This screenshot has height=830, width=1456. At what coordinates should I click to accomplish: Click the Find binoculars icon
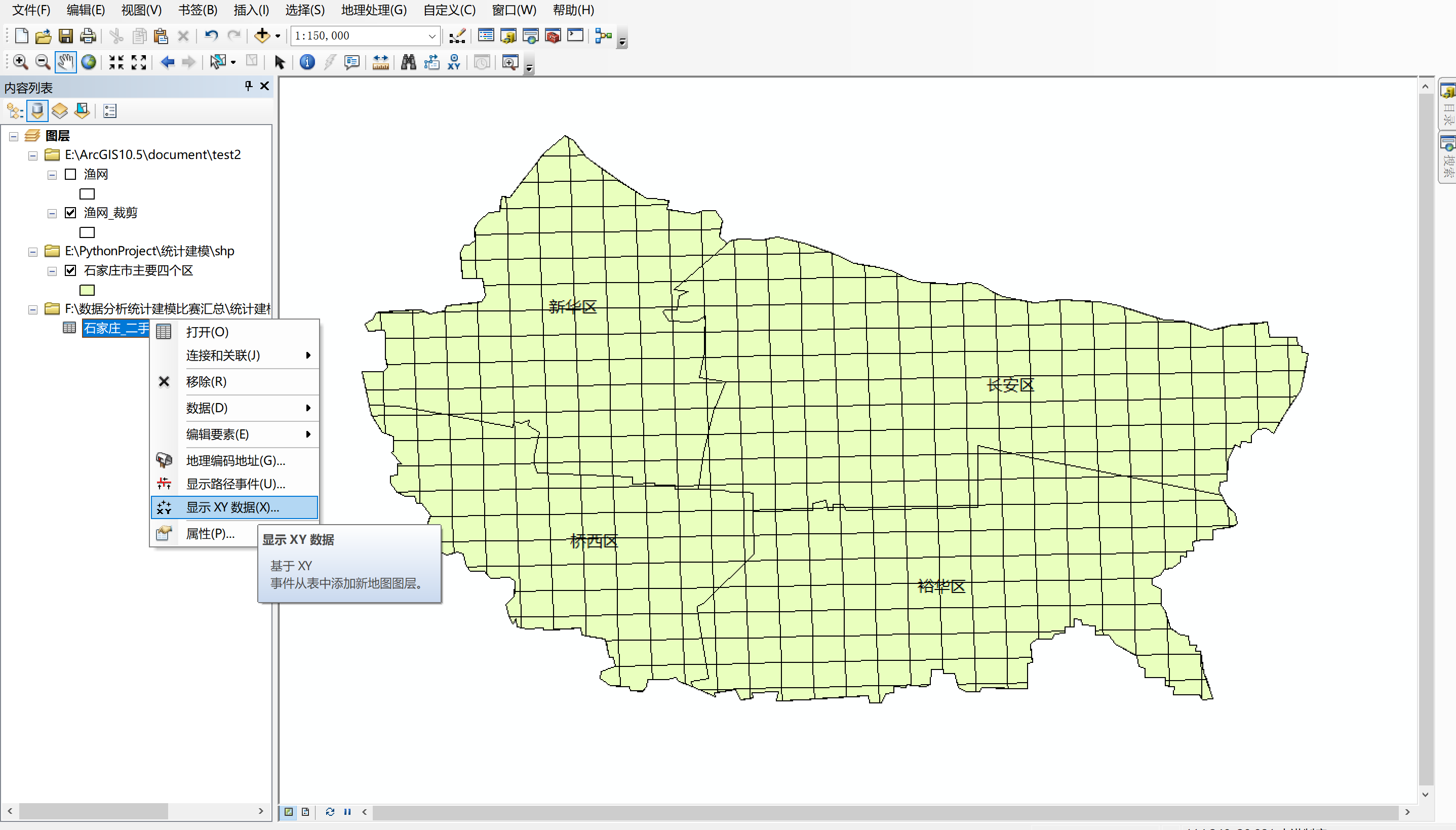408,62
